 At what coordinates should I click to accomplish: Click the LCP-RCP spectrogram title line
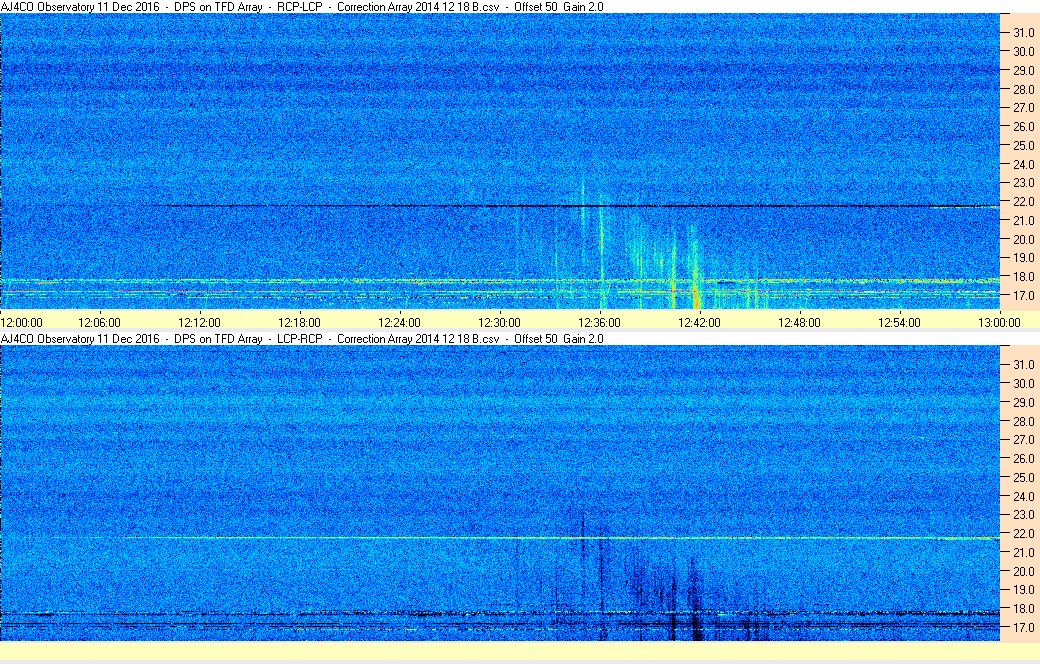click(302, 338)
